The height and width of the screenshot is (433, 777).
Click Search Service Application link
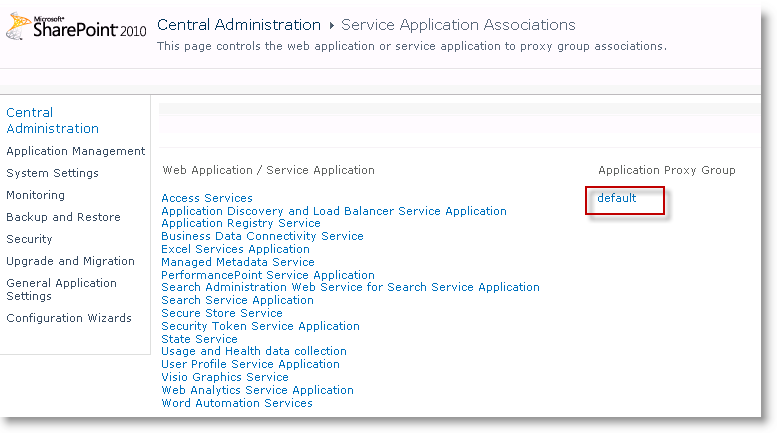(237, 300)
